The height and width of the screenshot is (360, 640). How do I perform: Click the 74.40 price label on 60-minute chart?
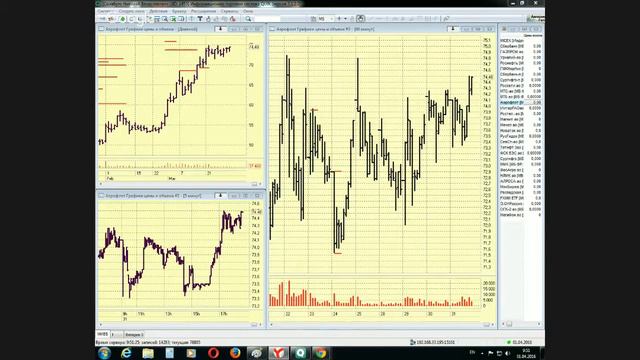click(x=488, y=77)
